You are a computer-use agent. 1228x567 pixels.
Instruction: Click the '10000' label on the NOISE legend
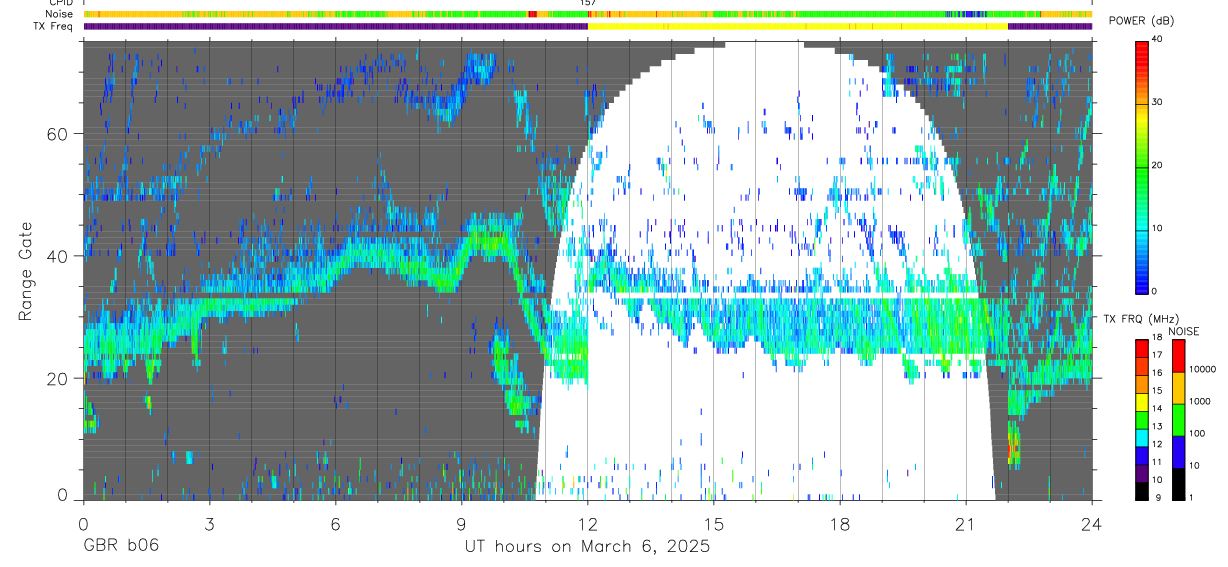pyautogui.click(x=1202, y=371)
